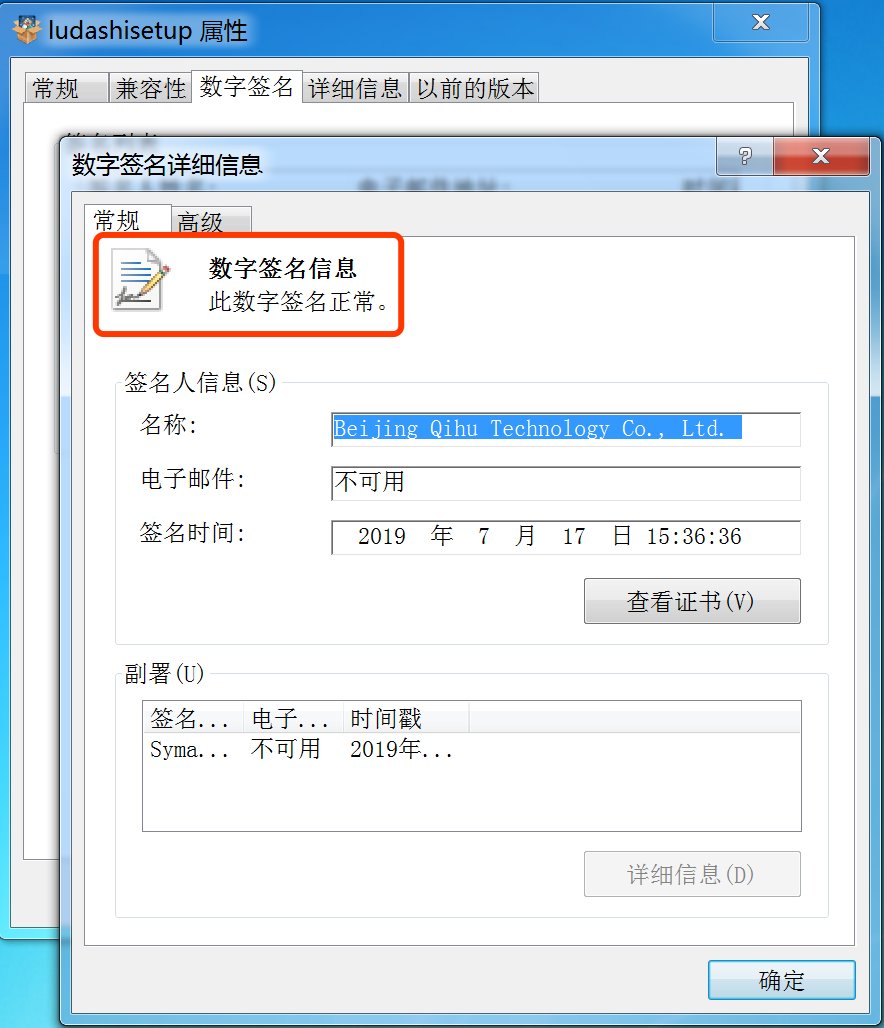The height and width of the screenshot is (1028, 884).
Task: Switch to 以前的版本 tab
Action: [x=475, y=88]
